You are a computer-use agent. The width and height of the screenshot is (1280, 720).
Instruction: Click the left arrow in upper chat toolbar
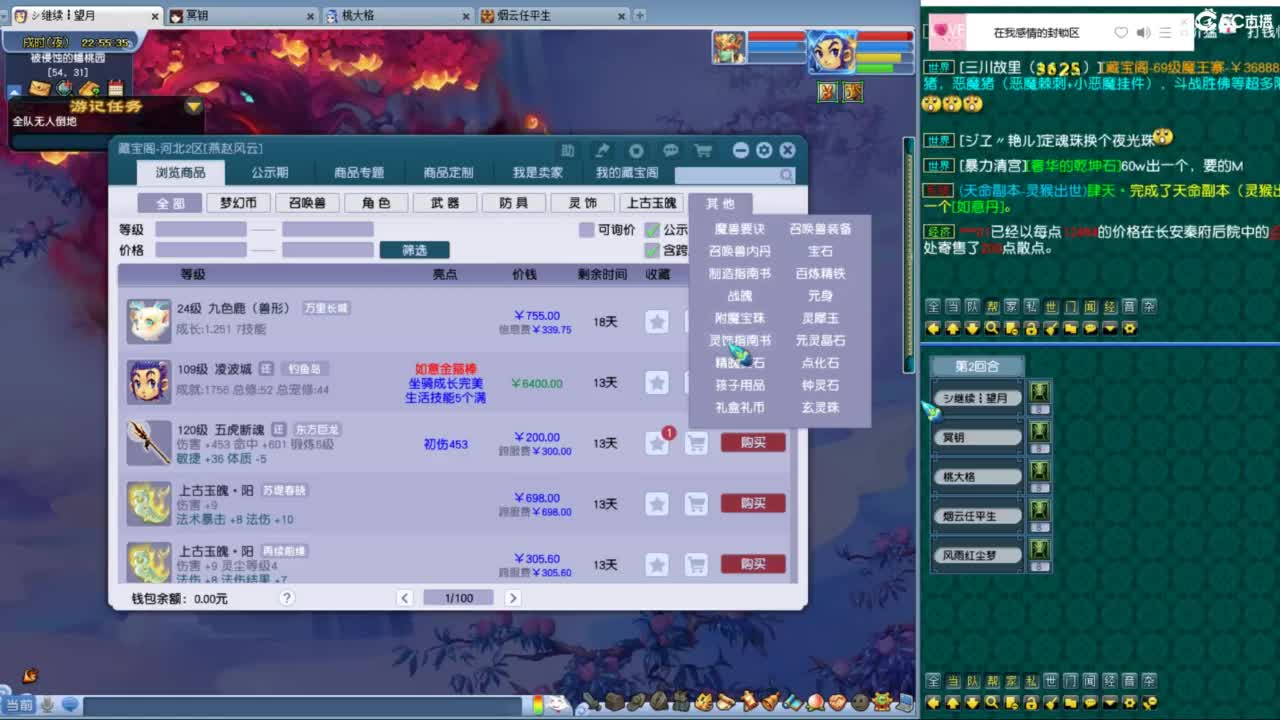pyautogui.click(x=933, y=328)
